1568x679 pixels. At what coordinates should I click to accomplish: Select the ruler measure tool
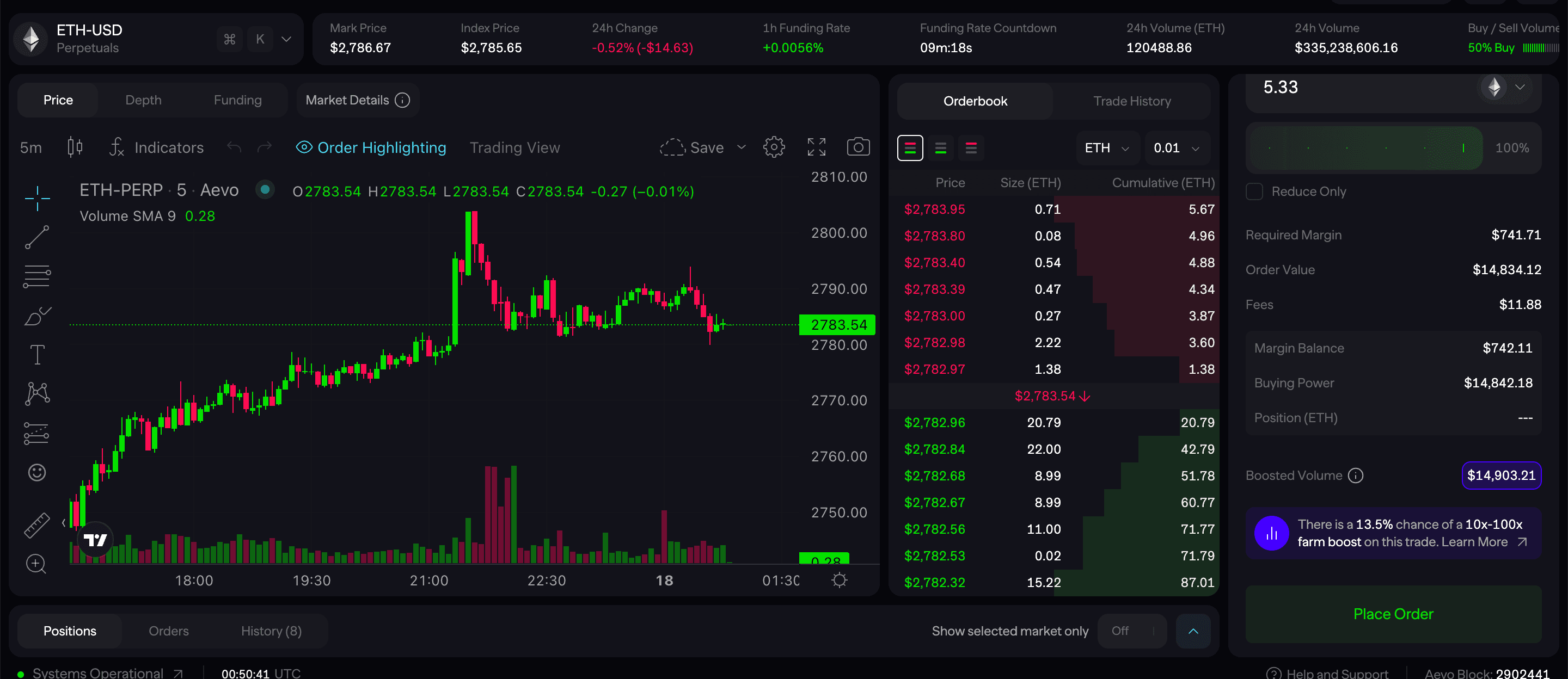pos(37,525)
